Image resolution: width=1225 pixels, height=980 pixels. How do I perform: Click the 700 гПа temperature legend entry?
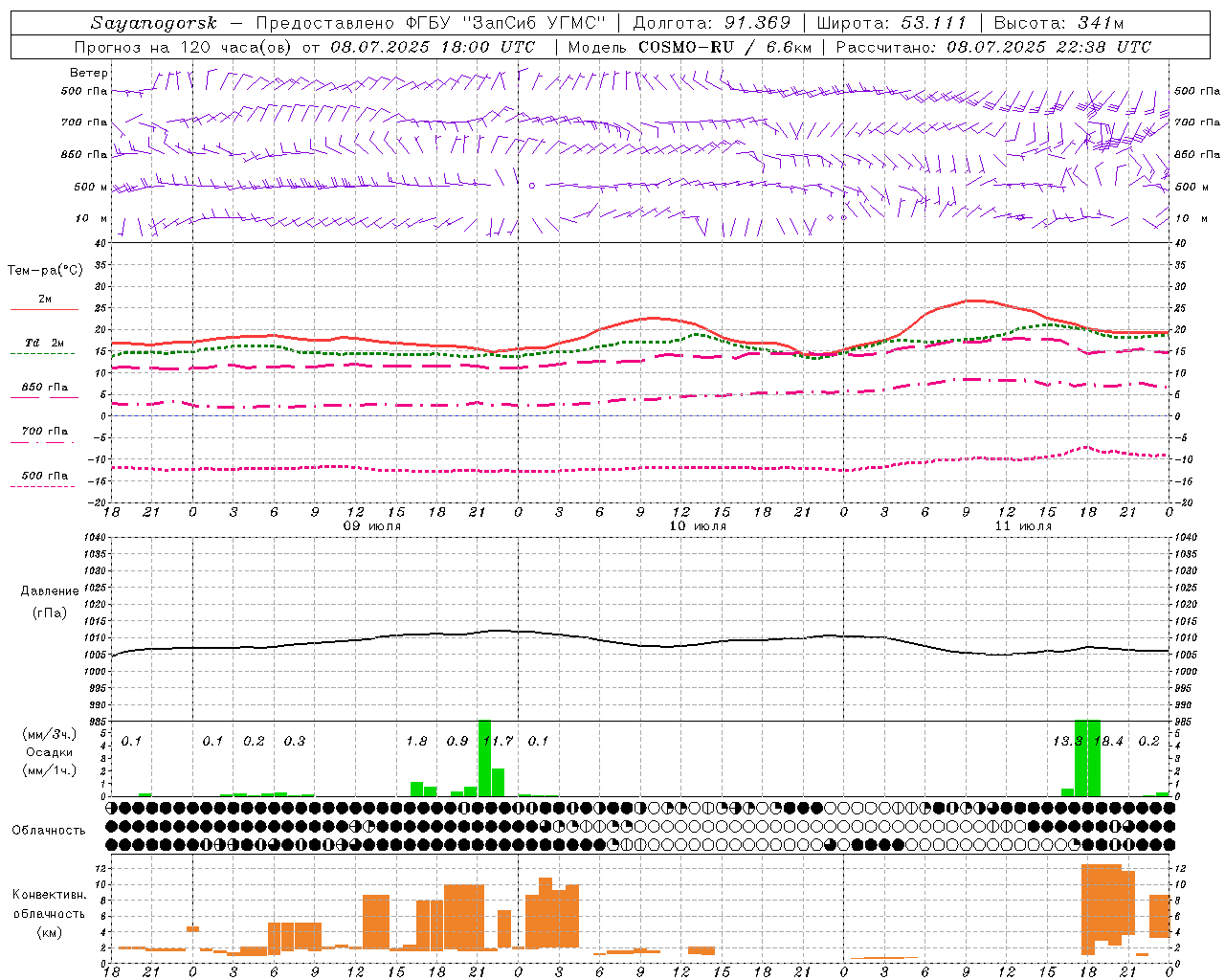tap(45, 432)
